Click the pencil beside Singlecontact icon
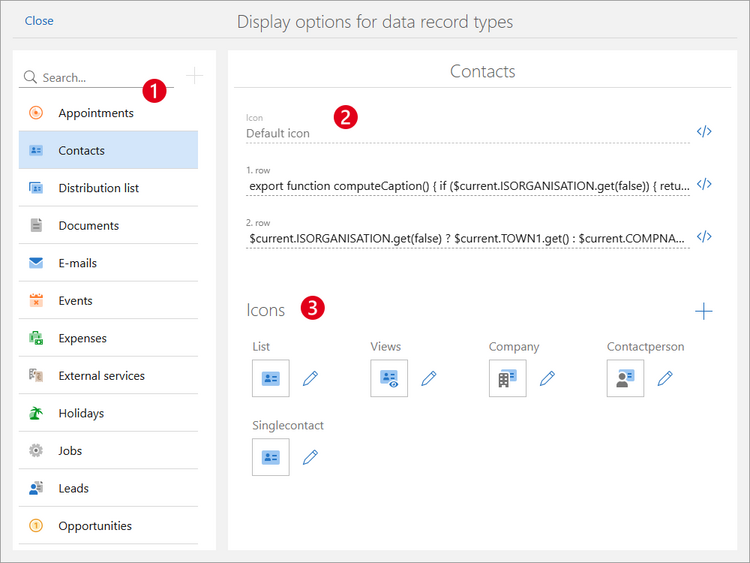The image size is (750, 563). point(310,457)
